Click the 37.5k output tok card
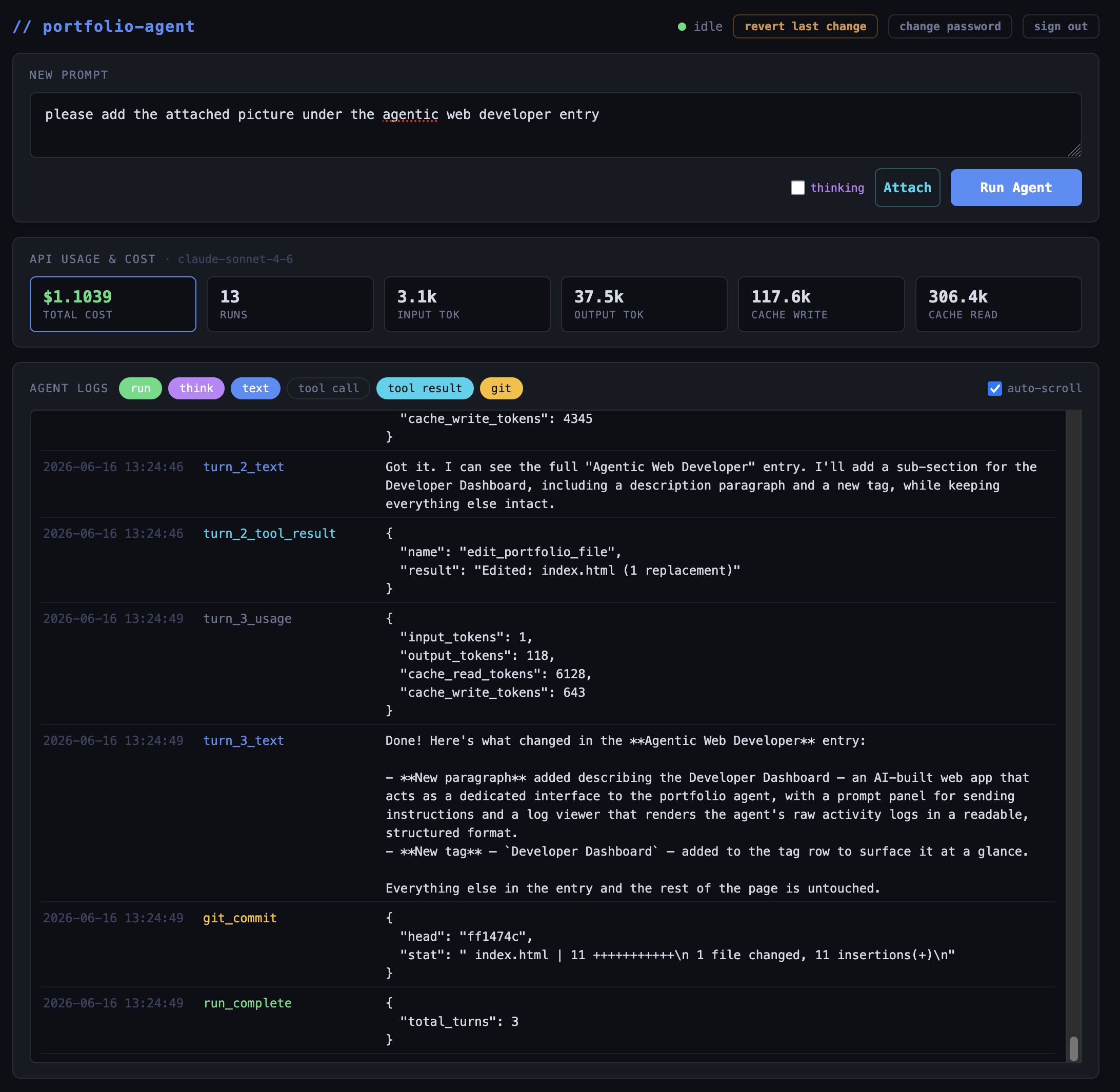1120x1092 pixels. click(644, 304)
